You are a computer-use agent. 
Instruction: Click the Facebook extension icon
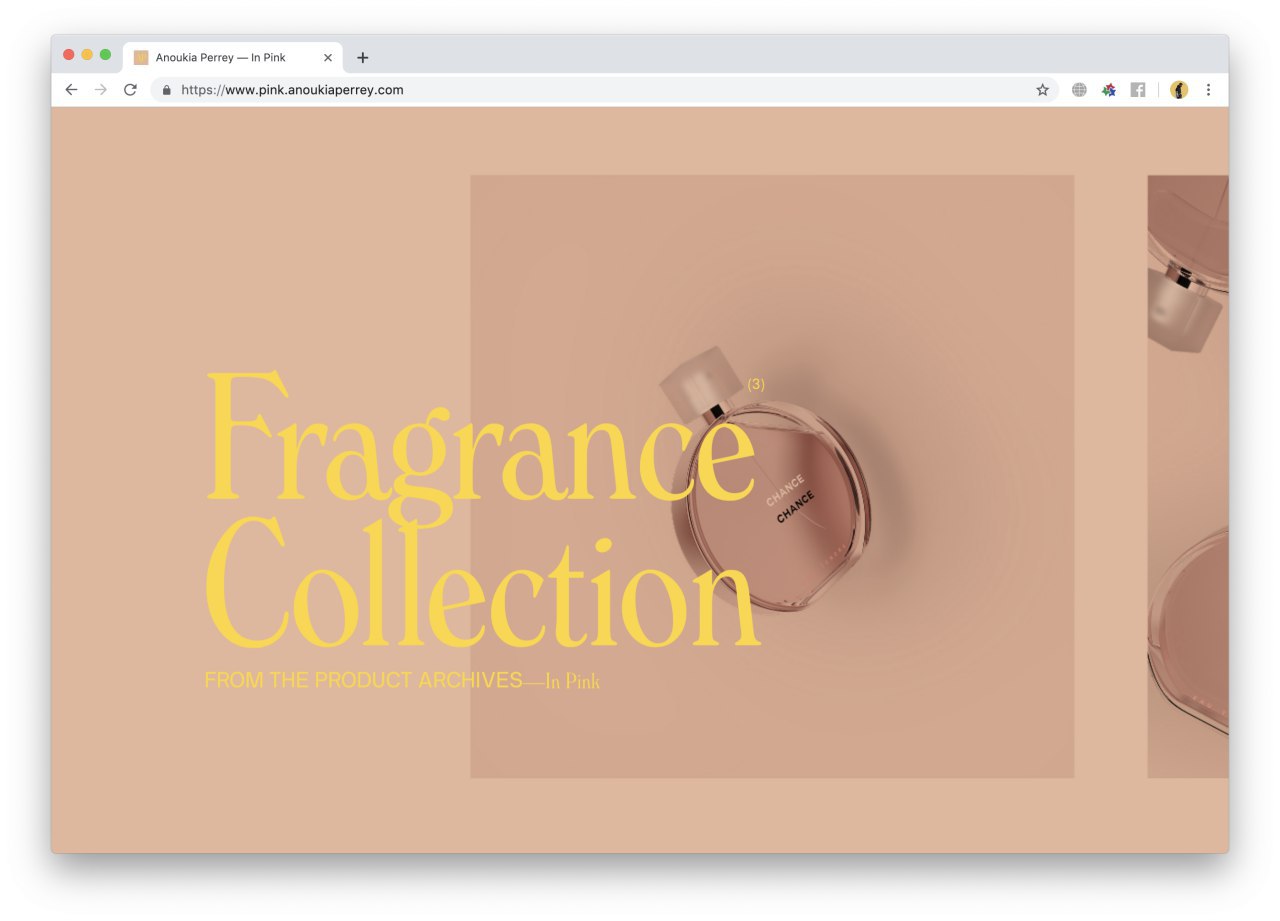(x=1138, y=90)
